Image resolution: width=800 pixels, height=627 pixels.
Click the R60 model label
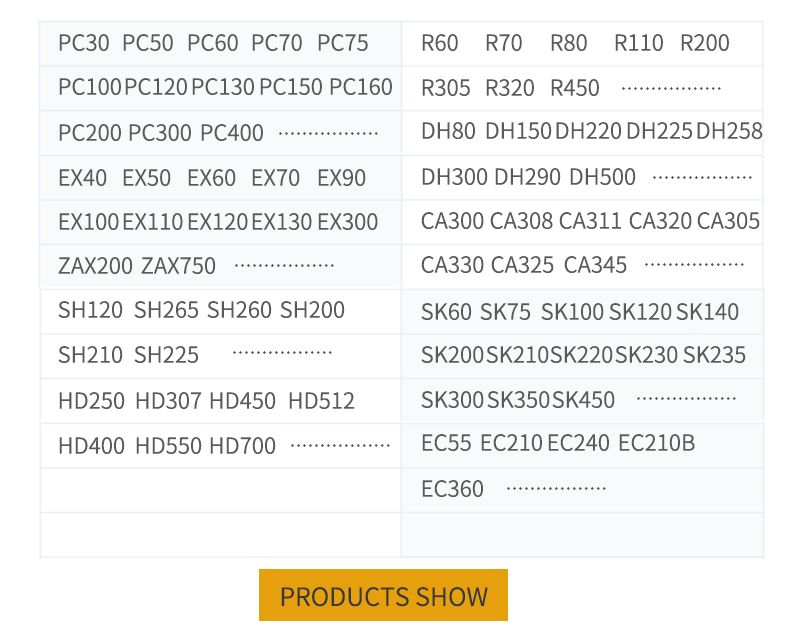tap(440, 43)
